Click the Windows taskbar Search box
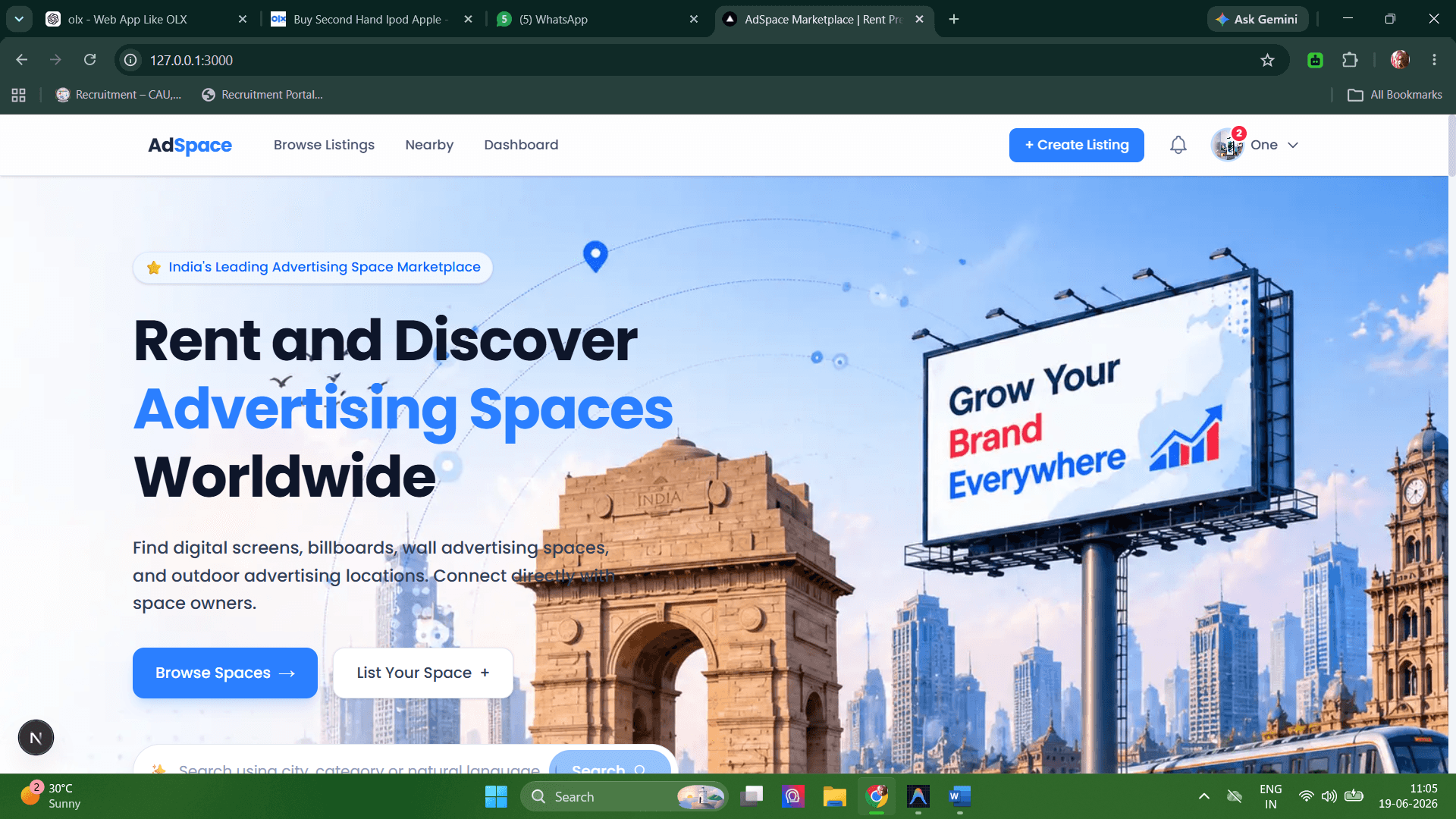This screenshot has width=1456, height=819. coord(623,796)
